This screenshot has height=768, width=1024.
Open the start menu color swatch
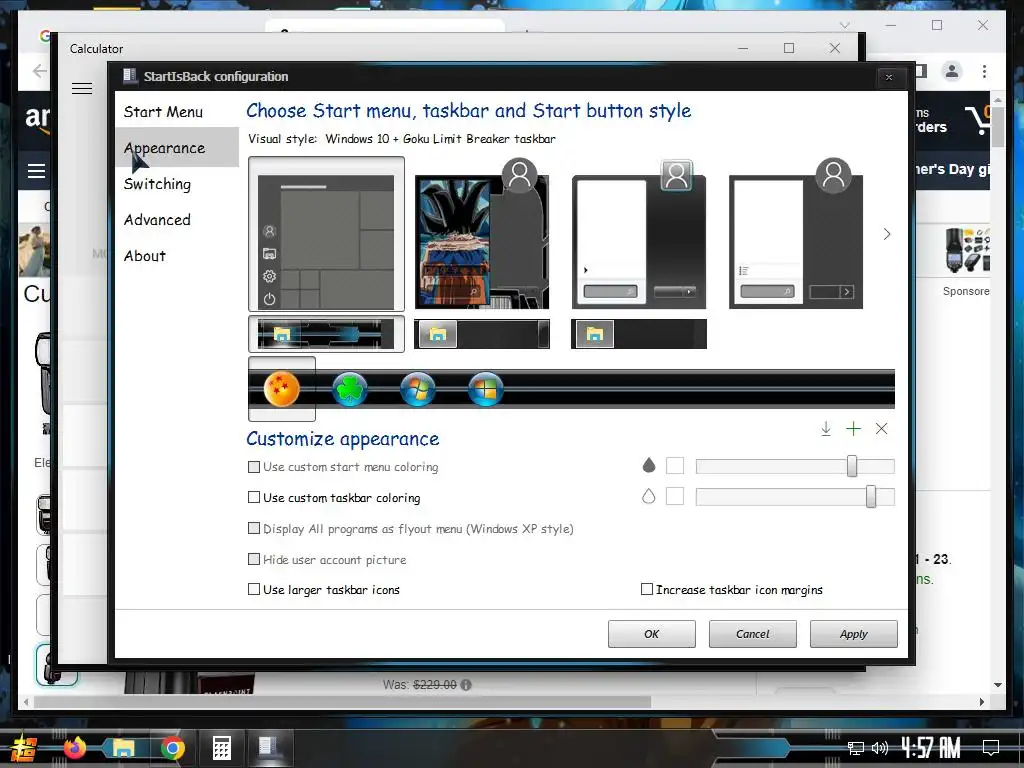click(x=675, y=466)
